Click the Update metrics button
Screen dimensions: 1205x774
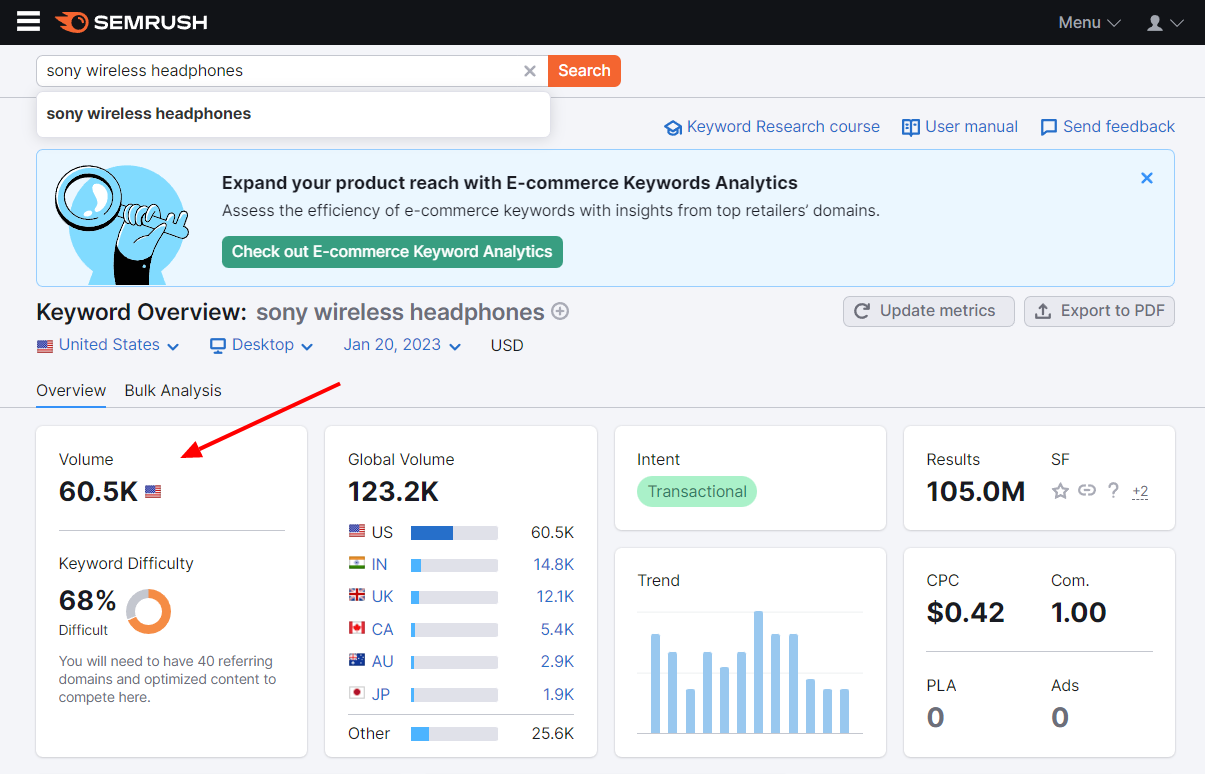tap(929, 311)
